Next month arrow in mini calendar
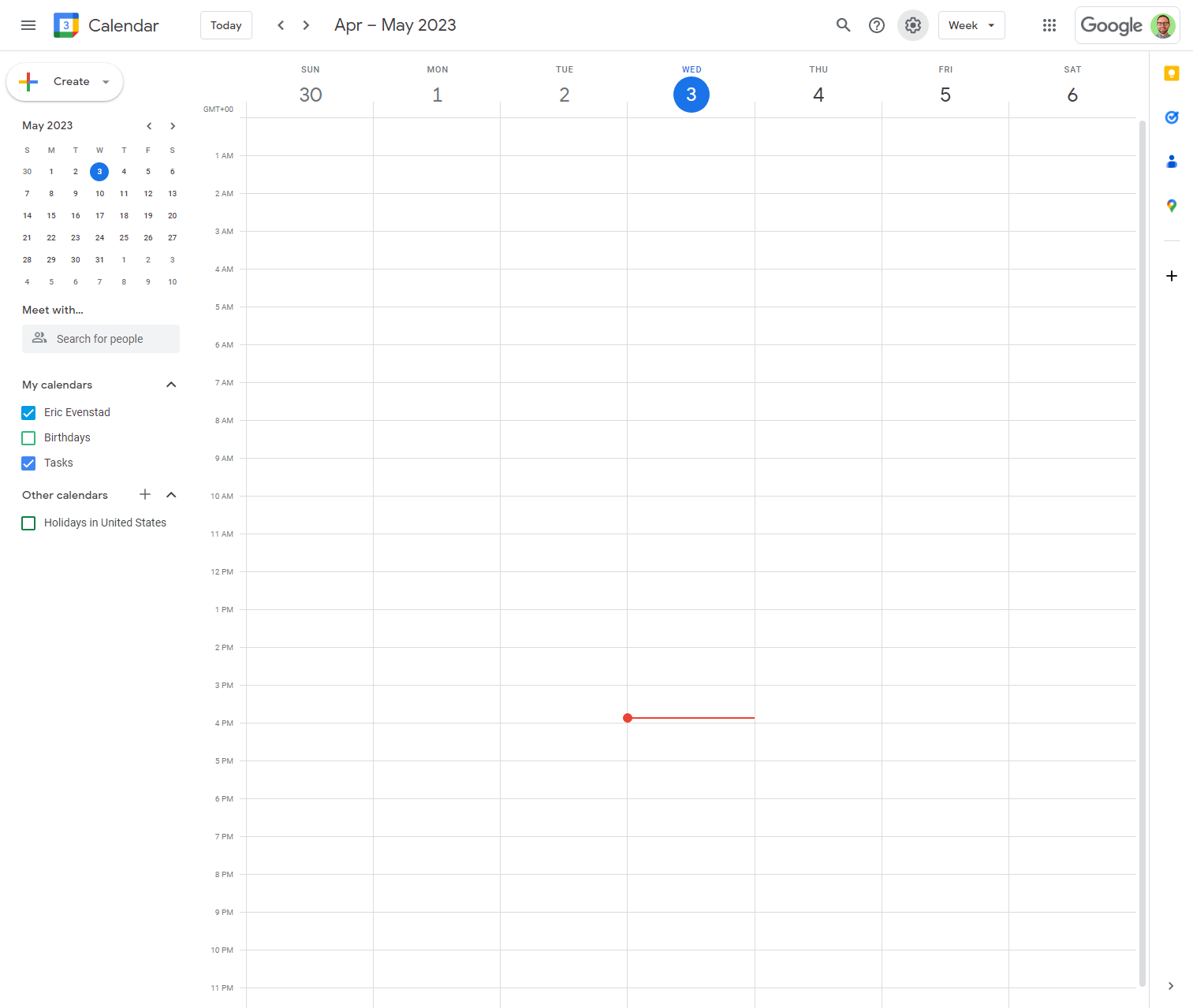This screenshot has height=1008, width=1193. click(x=173, y=126)
